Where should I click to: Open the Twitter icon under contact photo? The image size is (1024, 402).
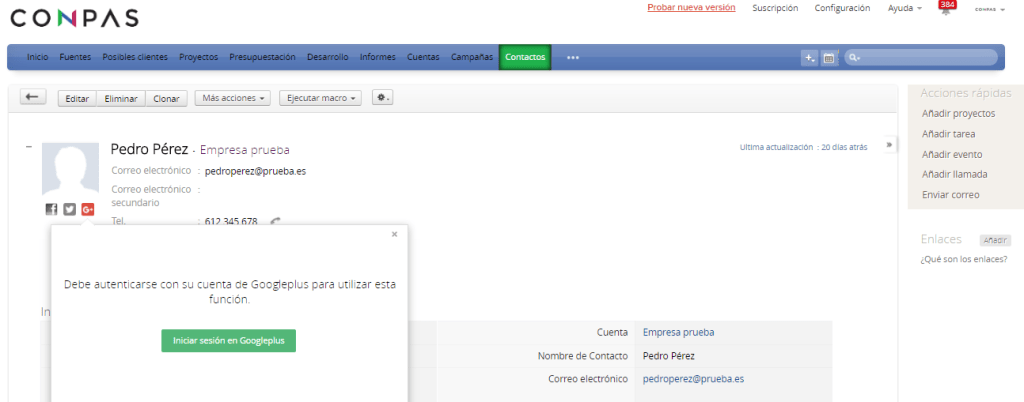69,209
